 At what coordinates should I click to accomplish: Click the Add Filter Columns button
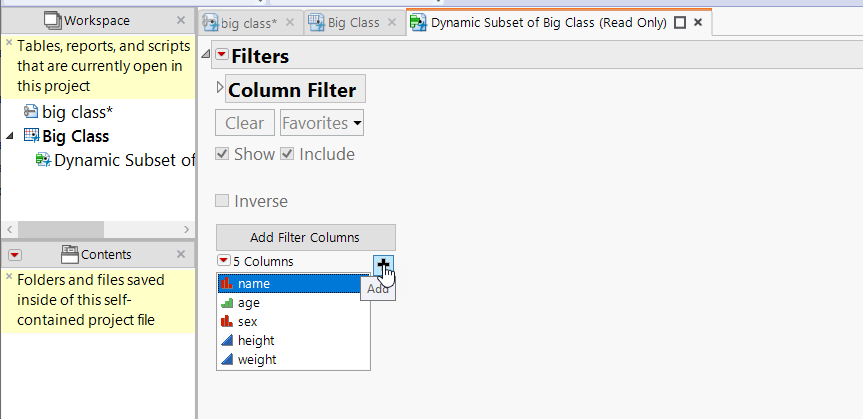[x=305, y=237]
